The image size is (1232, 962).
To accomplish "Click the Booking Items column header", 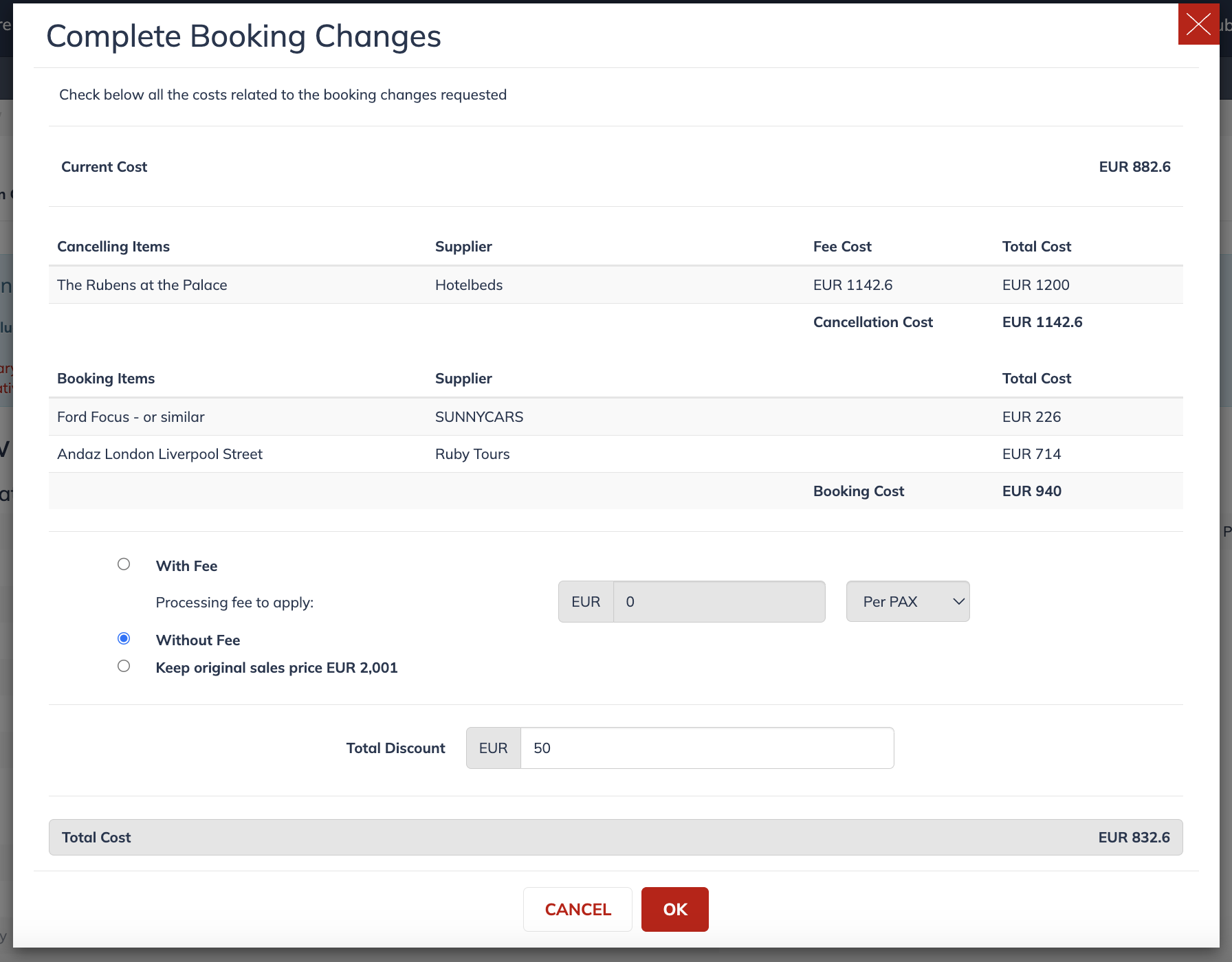I will click(106, 378).
